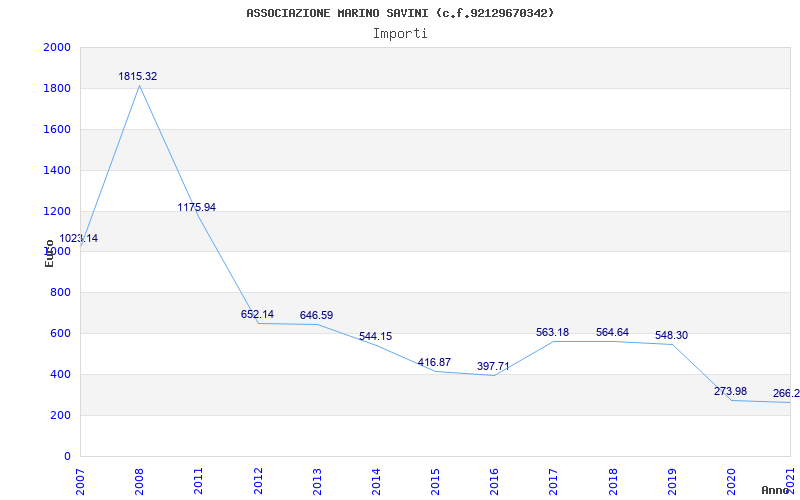Viewport: 800px width, 500px height.
Task: Click the y-axis tick 0
Action: pos(67,456)
